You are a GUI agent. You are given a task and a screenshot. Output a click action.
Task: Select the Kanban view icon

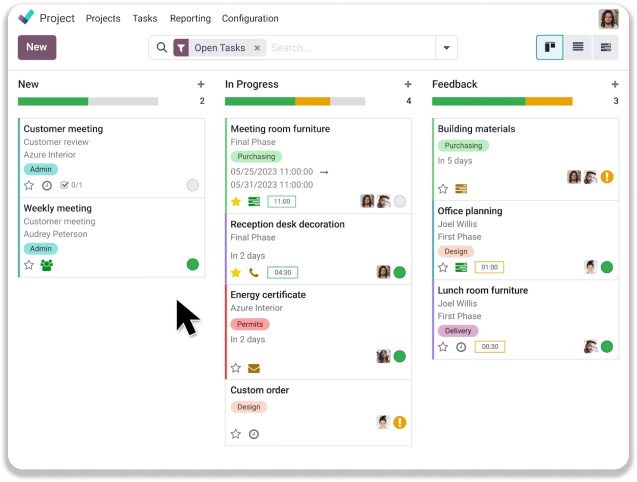pyautogui.click(x=549, y=47)
